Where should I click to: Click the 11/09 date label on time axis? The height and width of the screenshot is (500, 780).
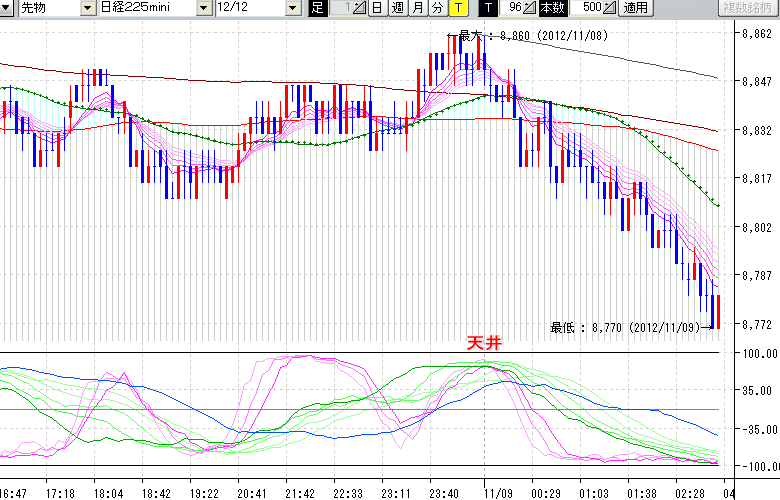pyautogui.click(x=497, y=493)
